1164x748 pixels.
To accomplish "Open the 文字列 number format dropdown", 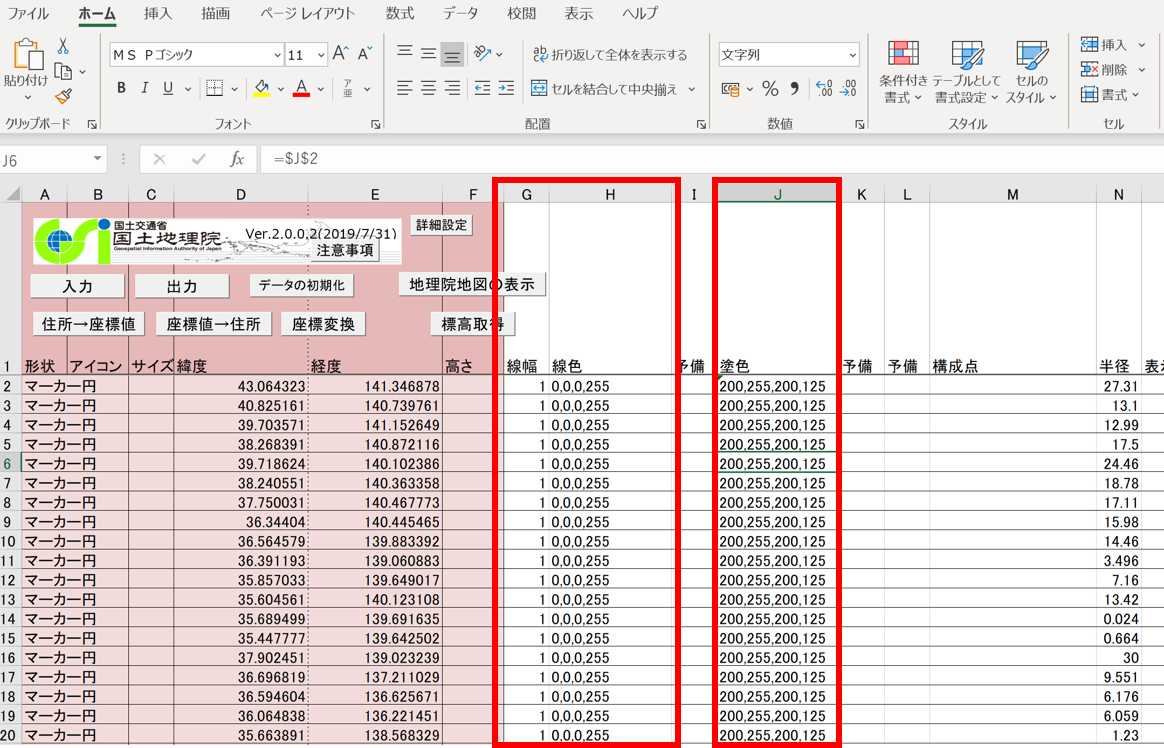I will coord(852,55).
